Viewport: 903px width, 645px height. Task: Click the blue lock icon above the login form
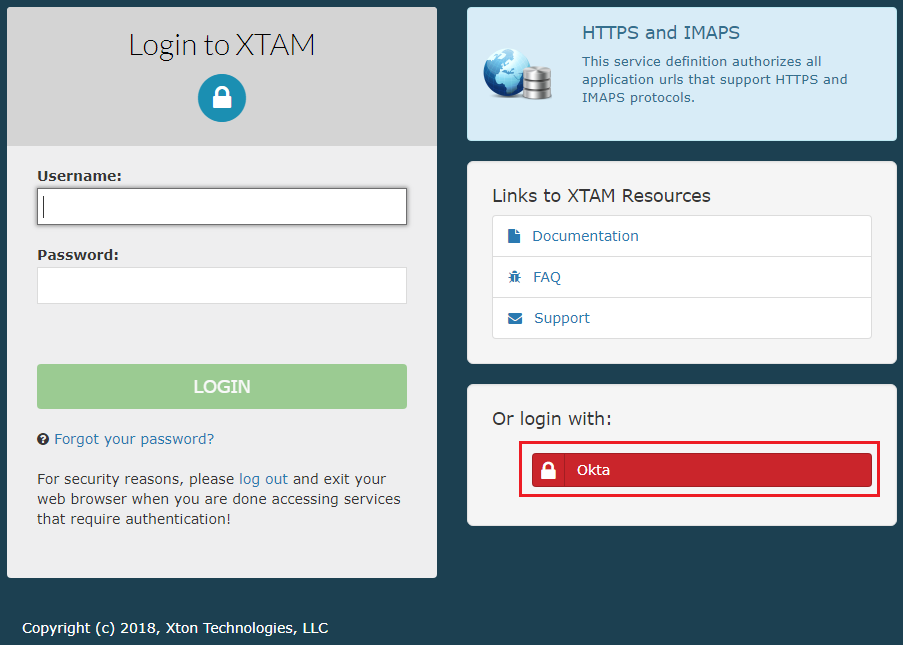(x=221, y=97)
